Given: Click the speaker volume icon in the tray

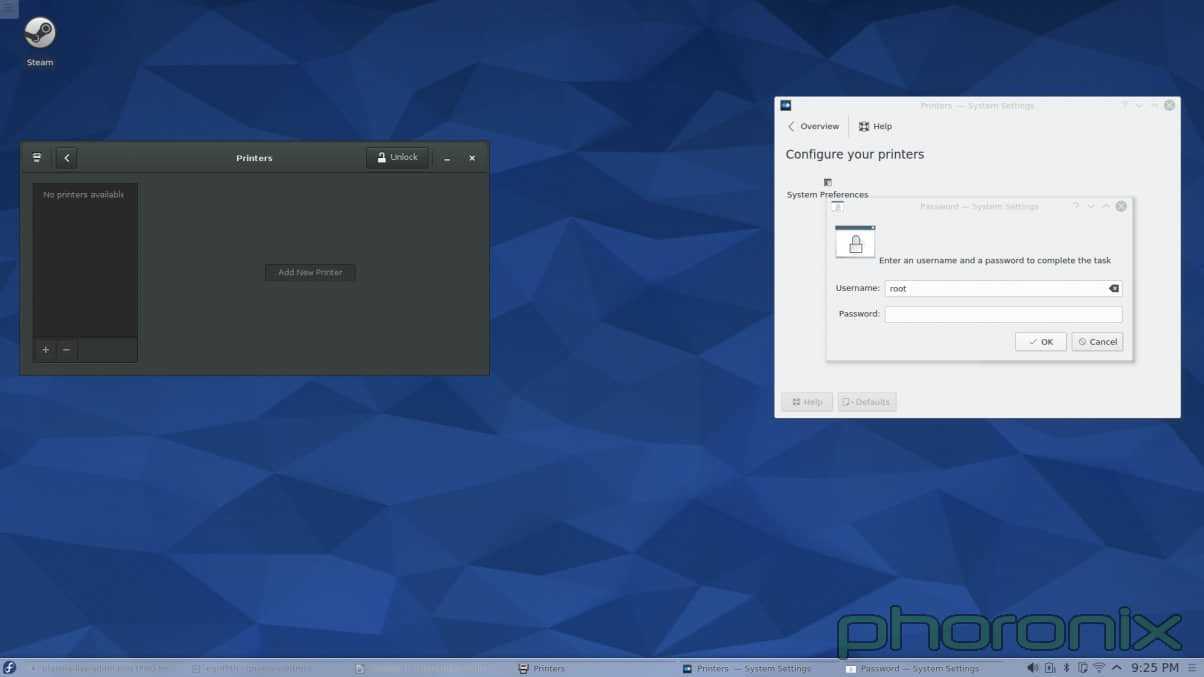Looking at the screenshot, I should pos(1033,667).
